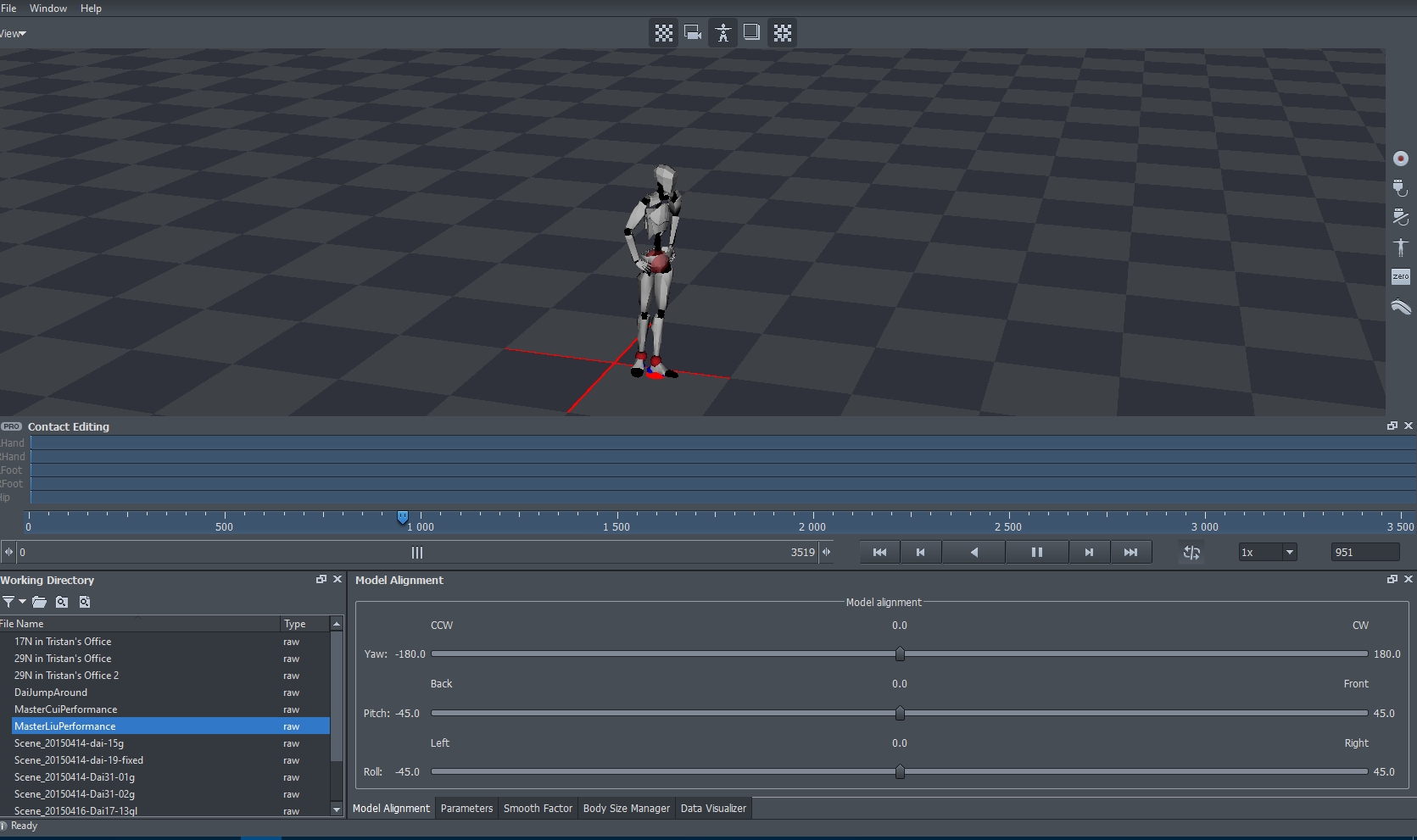Select the MasterLiuPerformance file
The image size is (1417, 840).
(x=170, y=726)
